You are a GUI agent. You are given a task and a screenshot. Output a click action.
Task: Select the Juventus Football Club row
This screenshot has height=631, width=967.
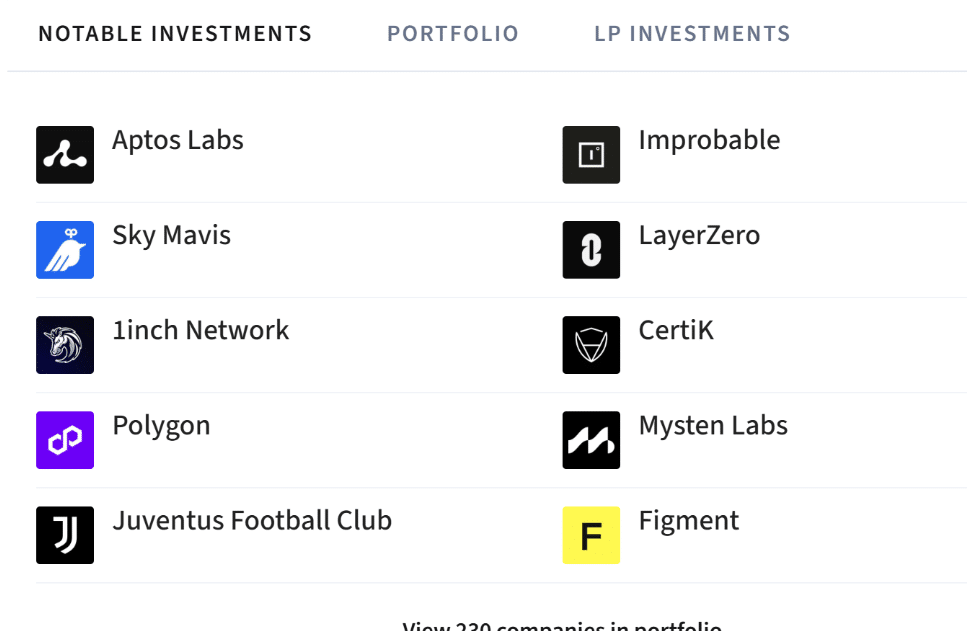click(251, 520)
